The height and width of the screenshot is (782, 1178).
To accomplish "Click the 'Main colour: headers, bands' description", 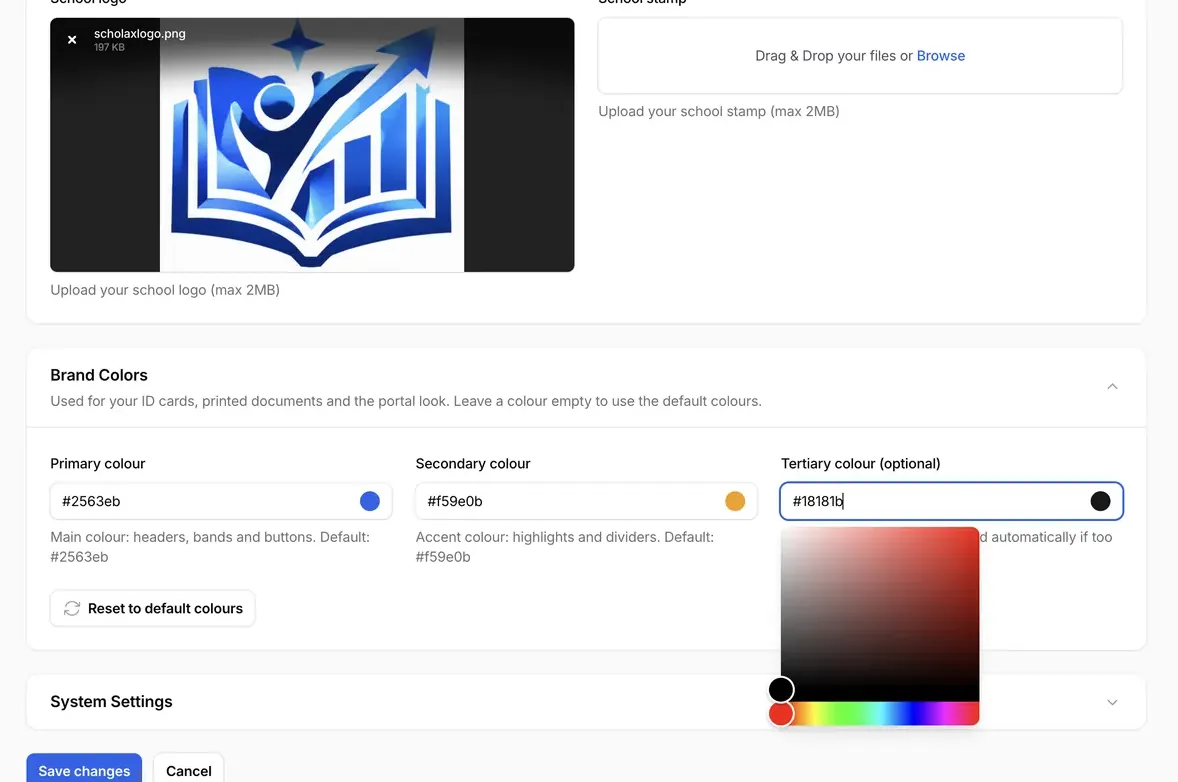I will click(210, 547).
